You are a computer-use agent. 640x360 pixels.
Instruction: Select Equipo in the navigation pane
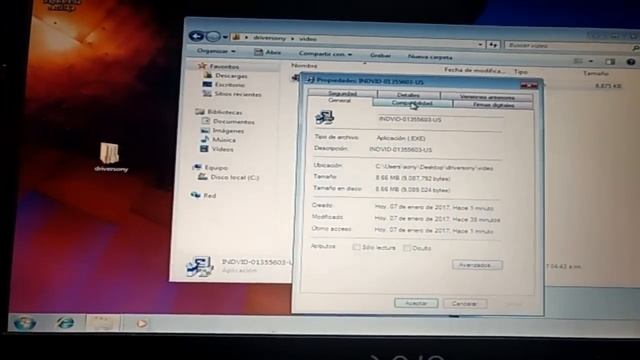[216, 168]
